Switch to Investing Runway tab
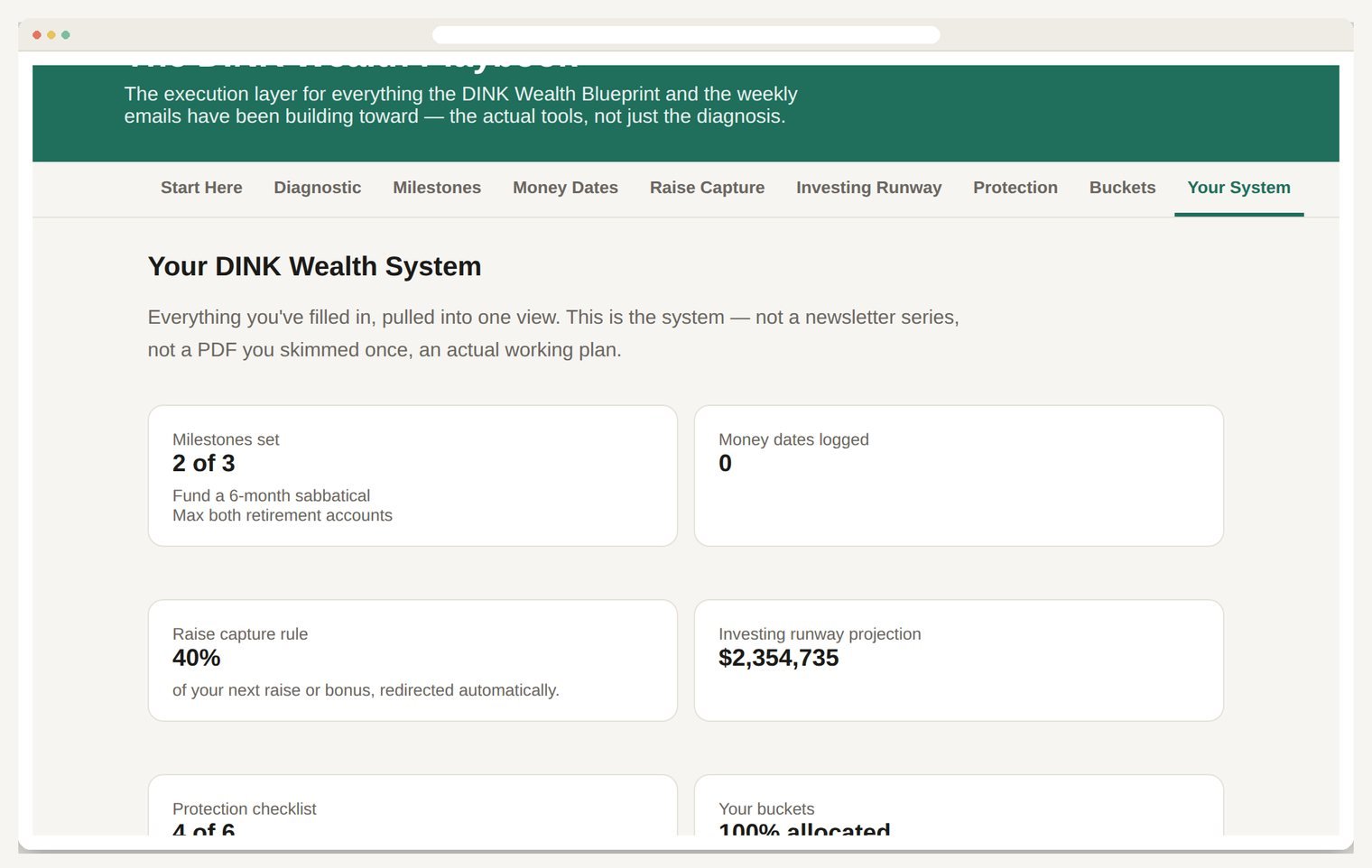The image size is (1372, 868). pyautogui.click(x=868, y=188)
